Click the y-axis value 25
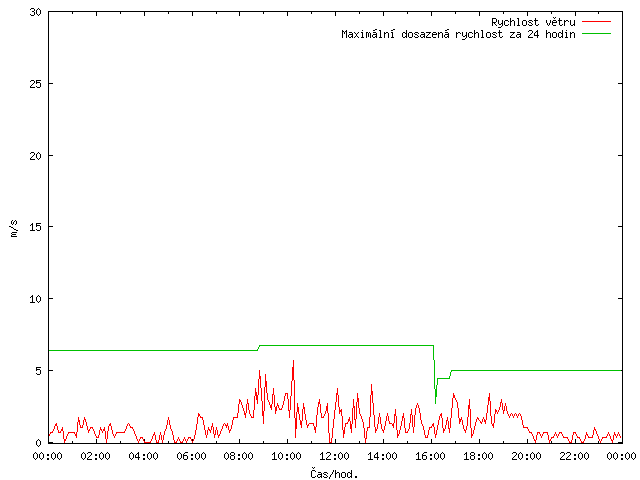Screen dimensions: 640x480 point(36,84)
